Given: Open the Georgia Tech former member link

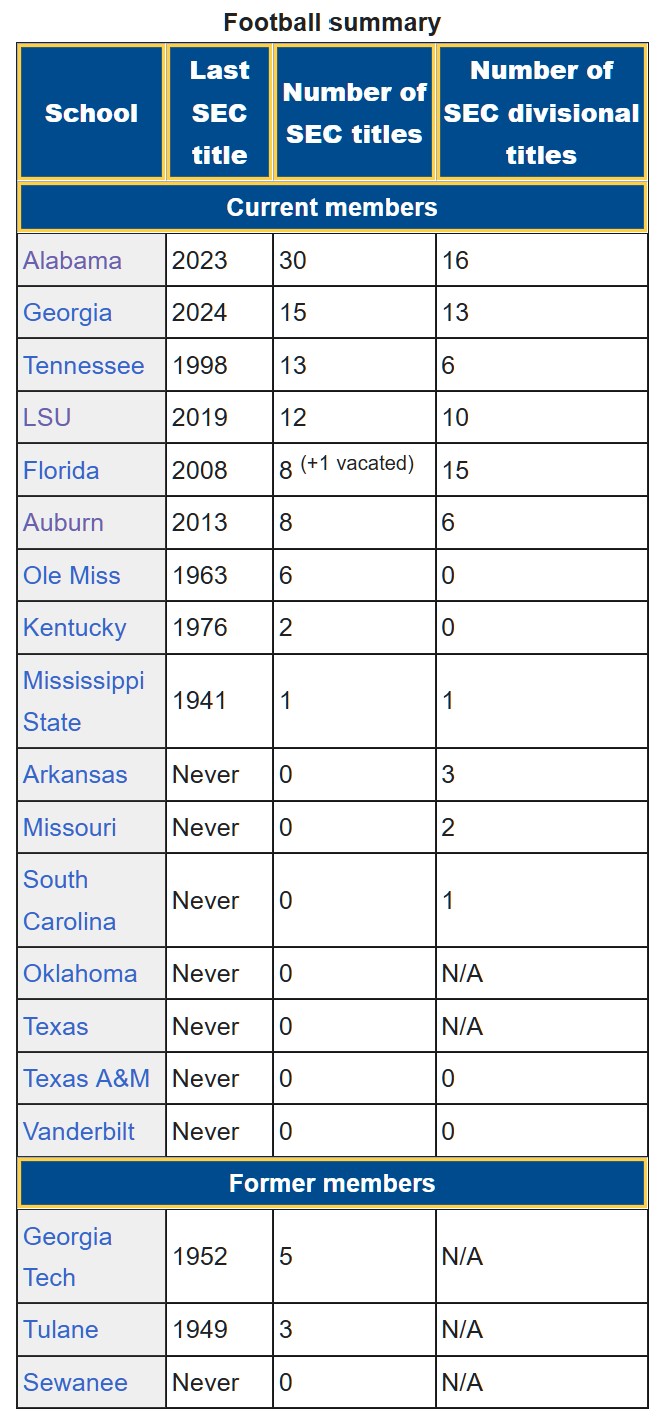Looking at the screenshot, I should point(67,1257).
